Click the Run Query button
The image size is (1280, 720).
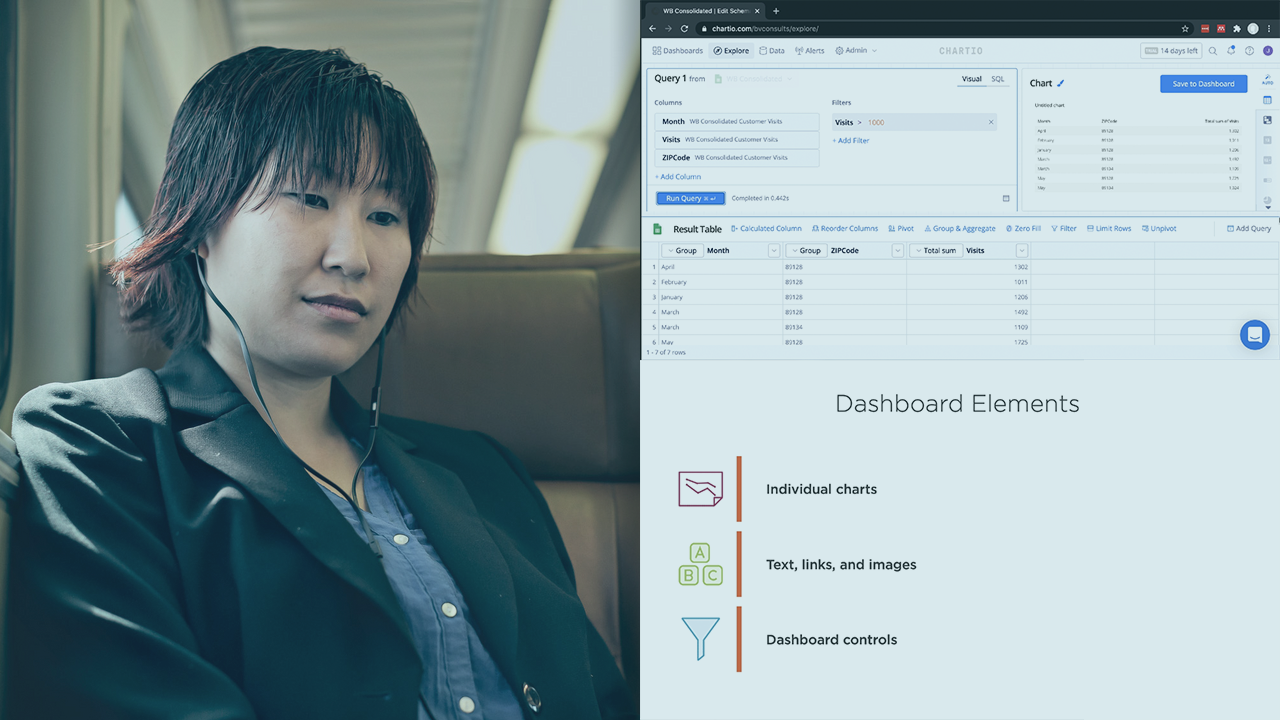tap(690, 198)
